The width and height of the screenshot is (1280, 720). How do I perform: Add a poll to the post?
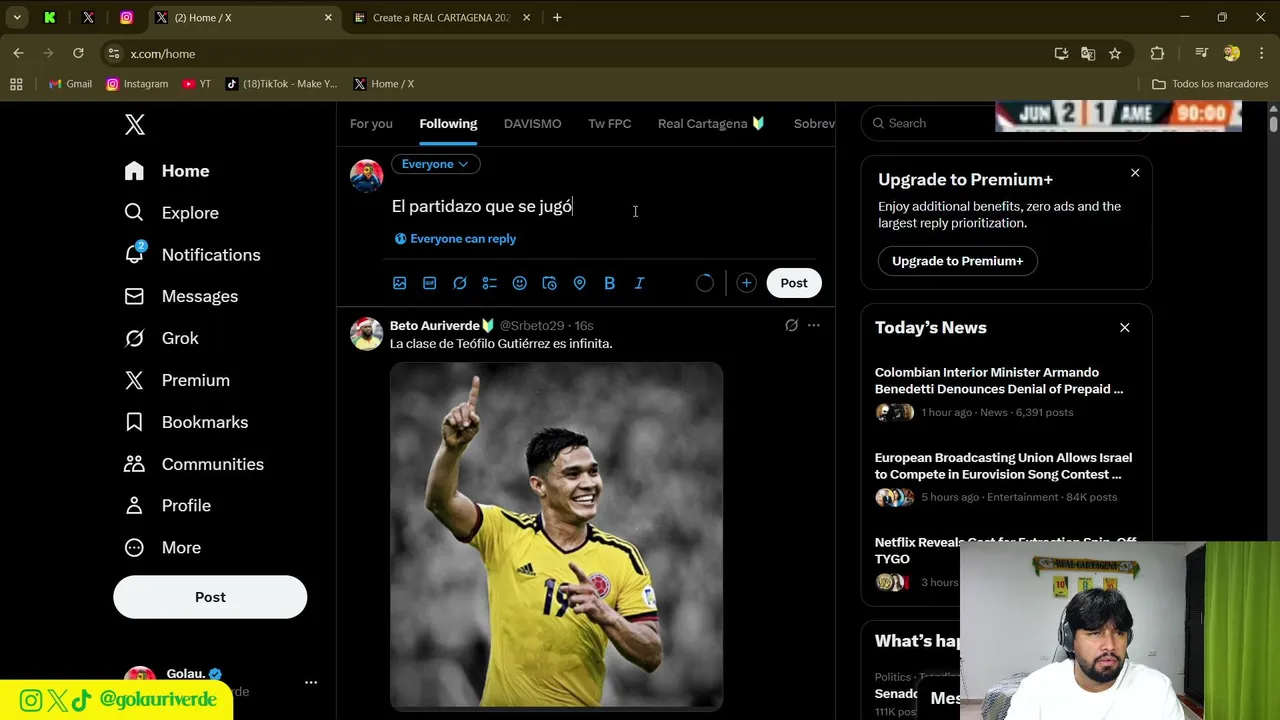click(x=490, y=283)
